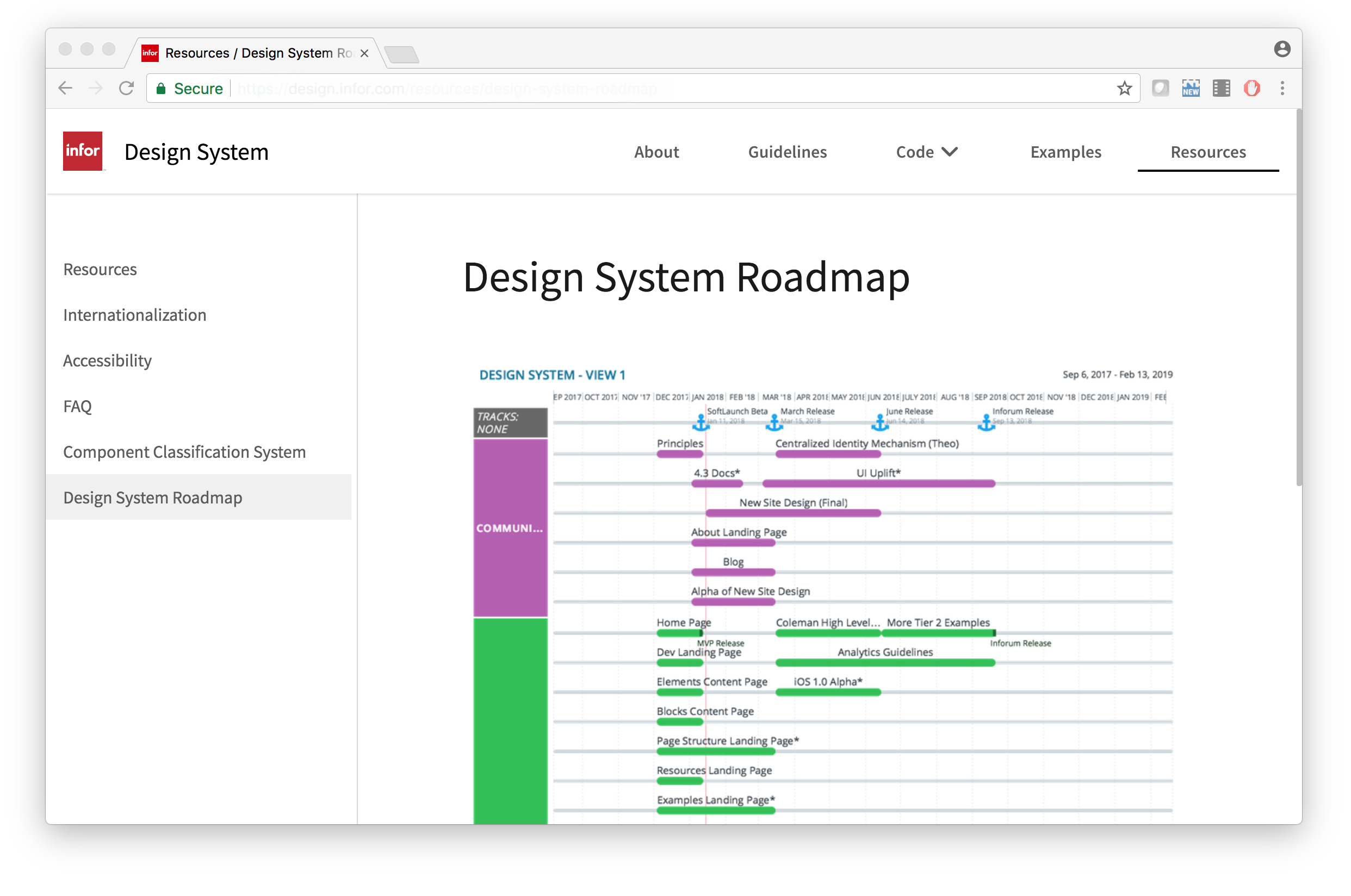
Task: Click the MVP Release marker label
Action: point(720,643)
